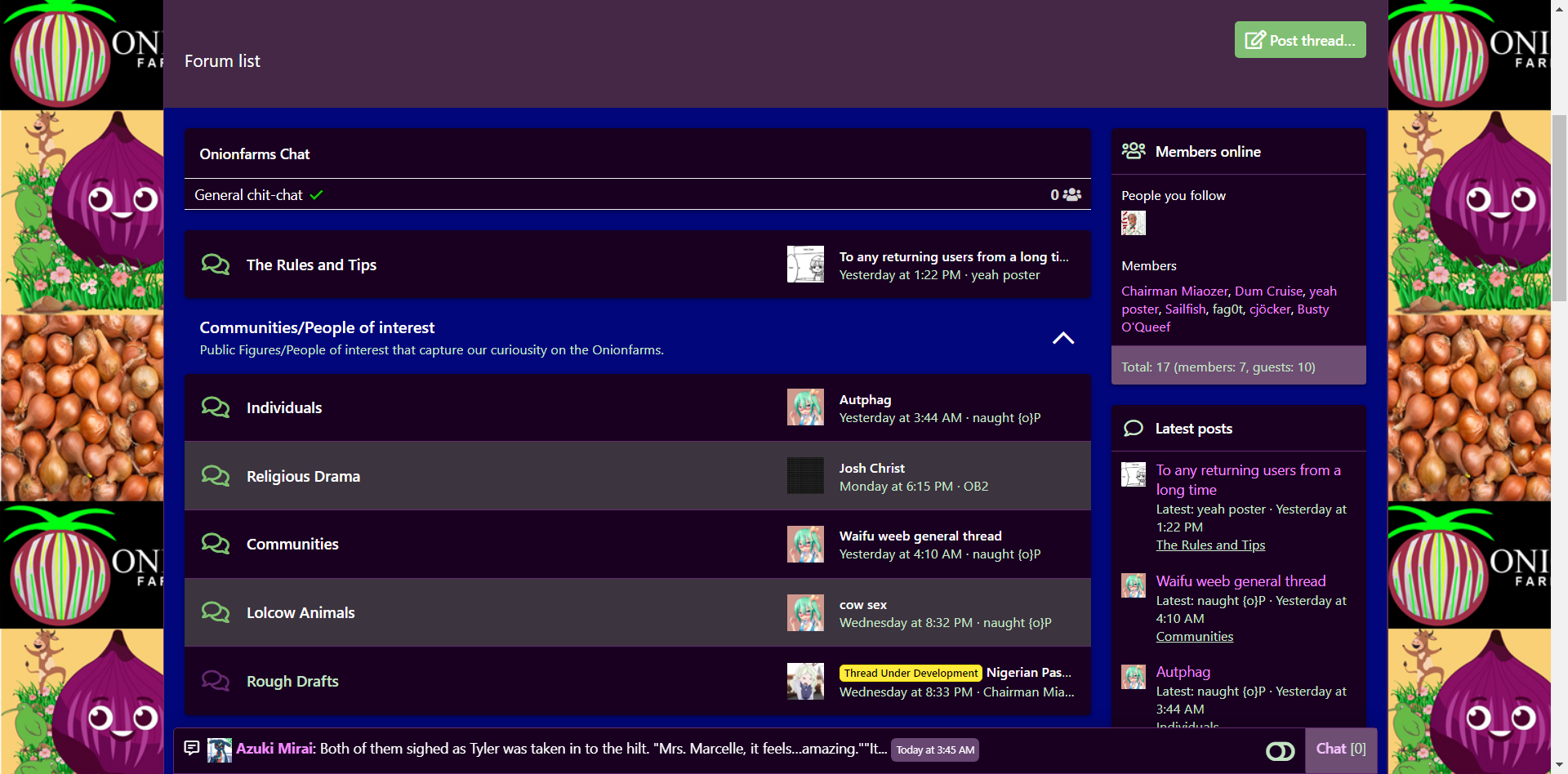Open the cow sex thread
This screenshot has height=774, width=1568.
click(863, 605)
